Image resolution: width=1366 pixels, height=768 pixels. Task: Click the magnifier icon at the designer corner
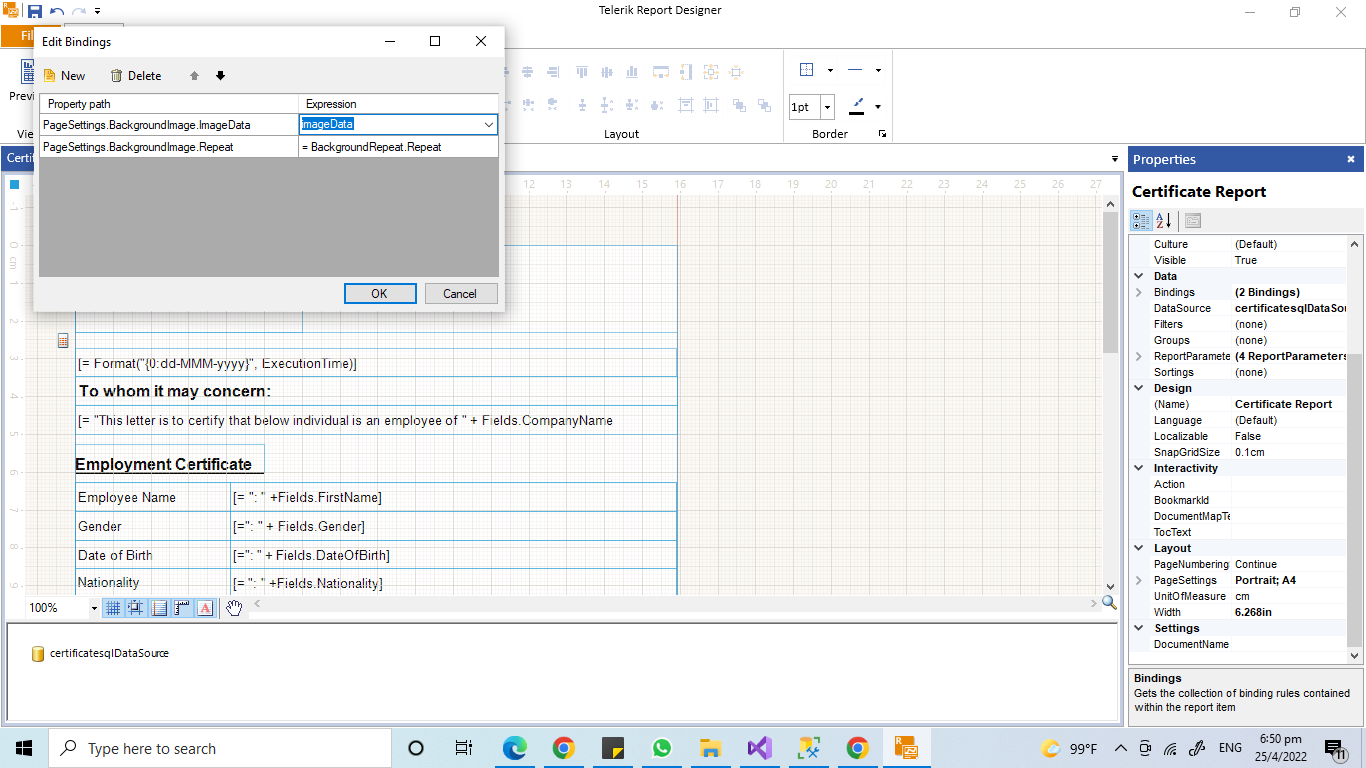coord(1109,602)
